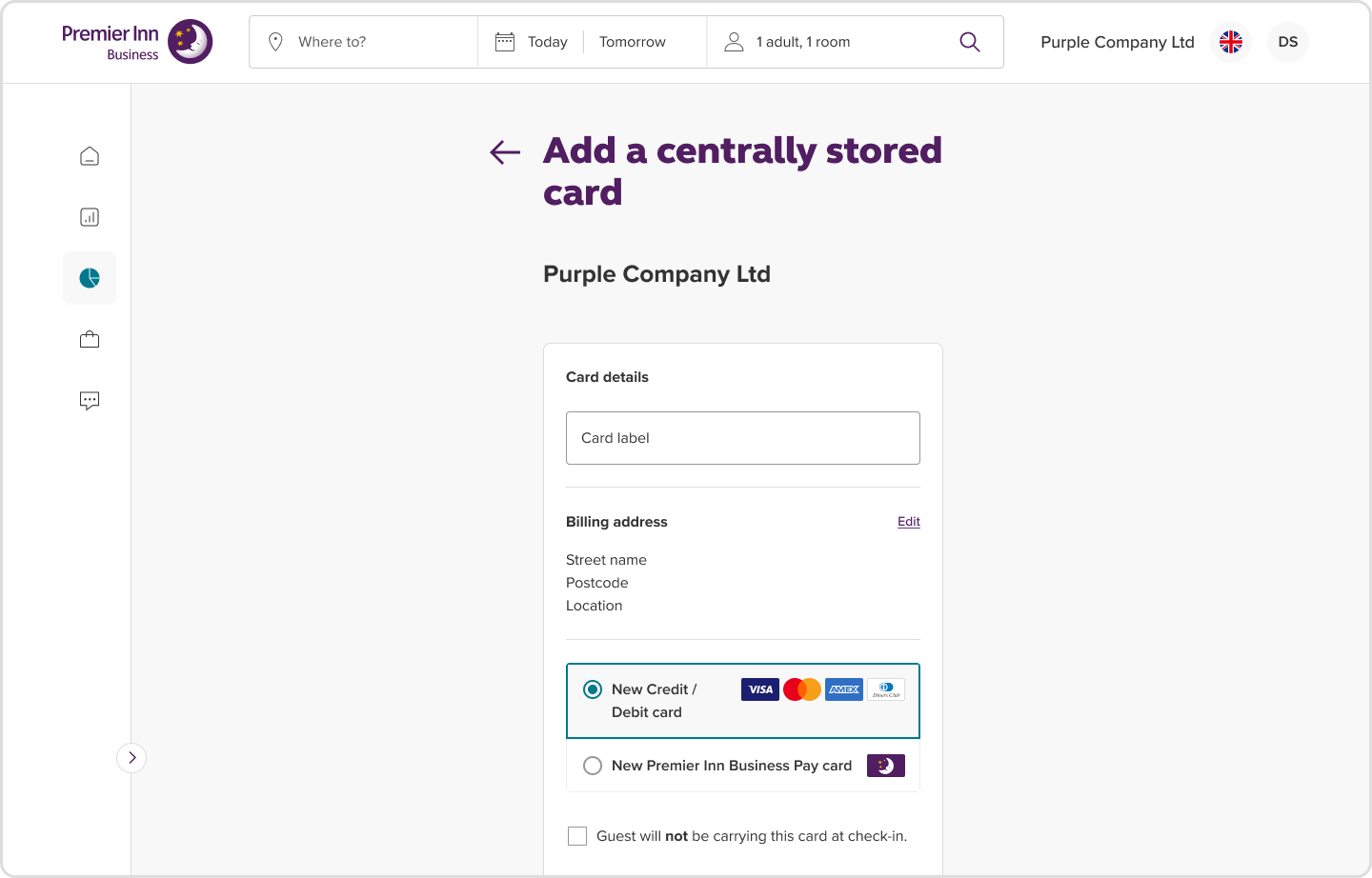Image resolution: width=1372 pixels, height=878 pixels.
Task: Click the Billing address heading
Action: point(616,522)
